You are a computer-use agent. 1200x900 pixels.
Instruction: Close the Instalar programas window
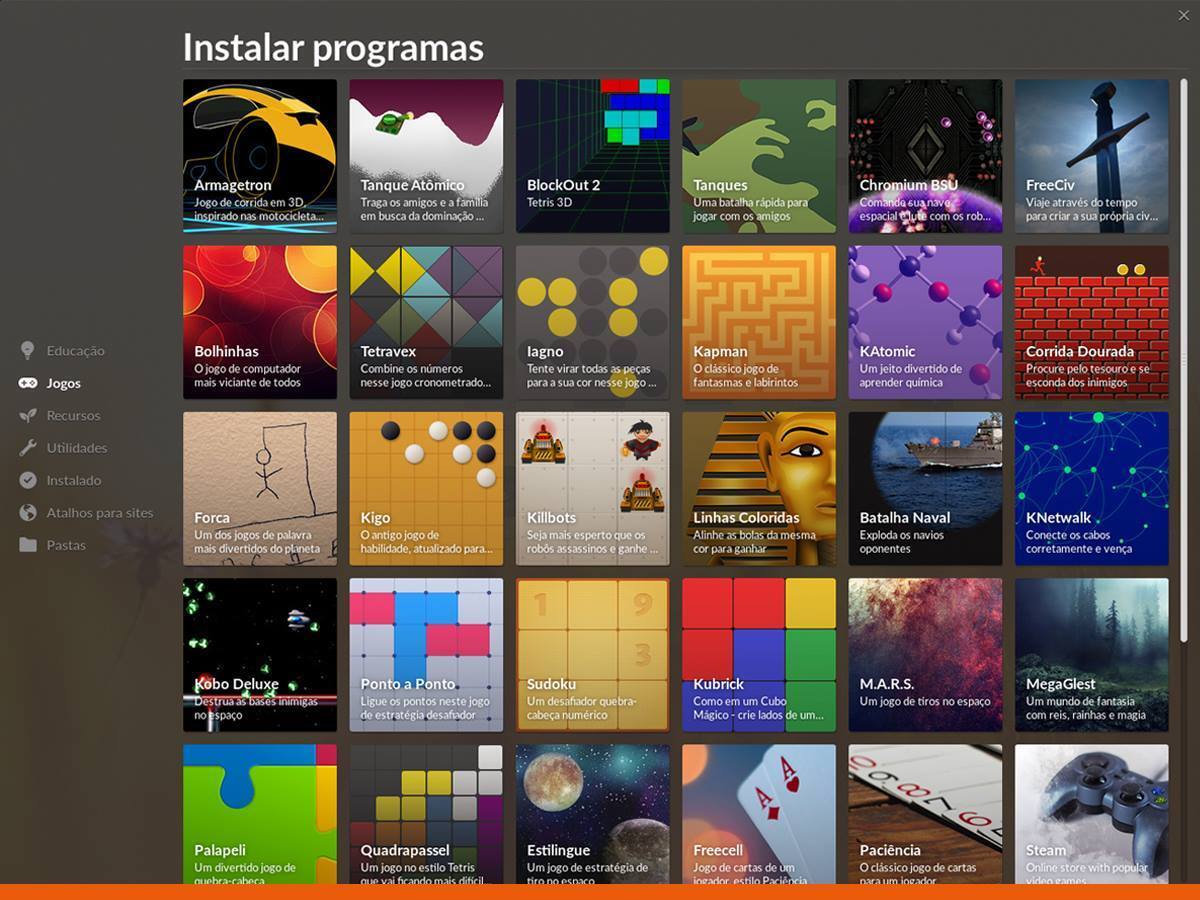click(x=1183, y=14)
